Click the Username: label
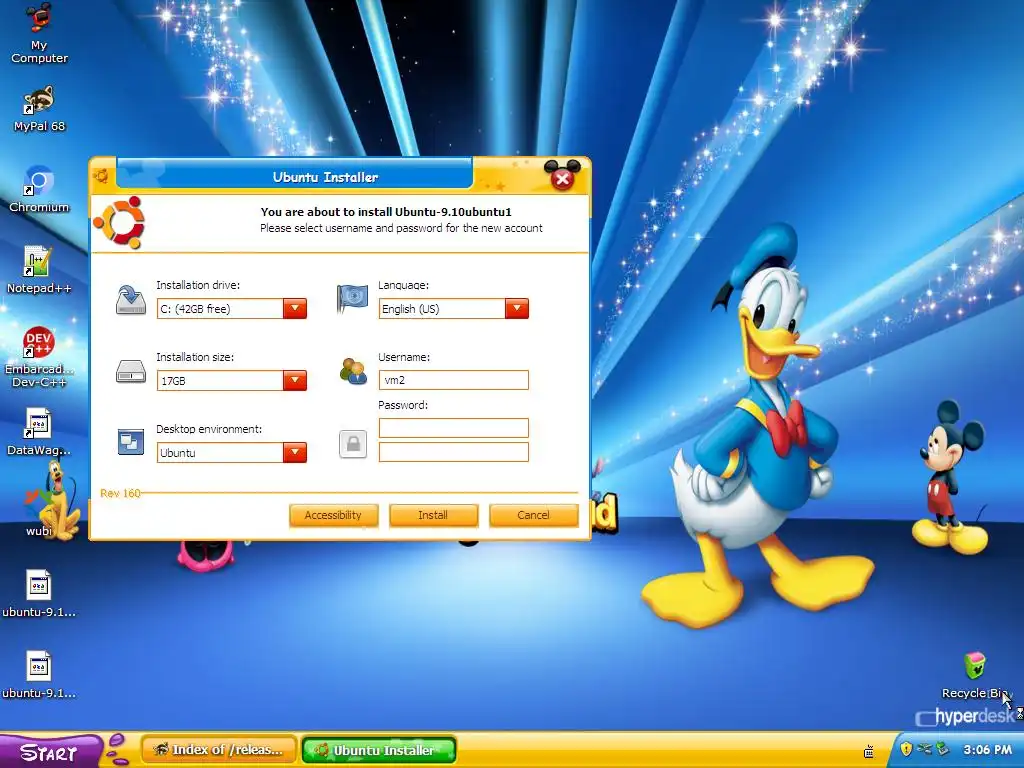The image size is (1024, 768). tap(404, 357)
